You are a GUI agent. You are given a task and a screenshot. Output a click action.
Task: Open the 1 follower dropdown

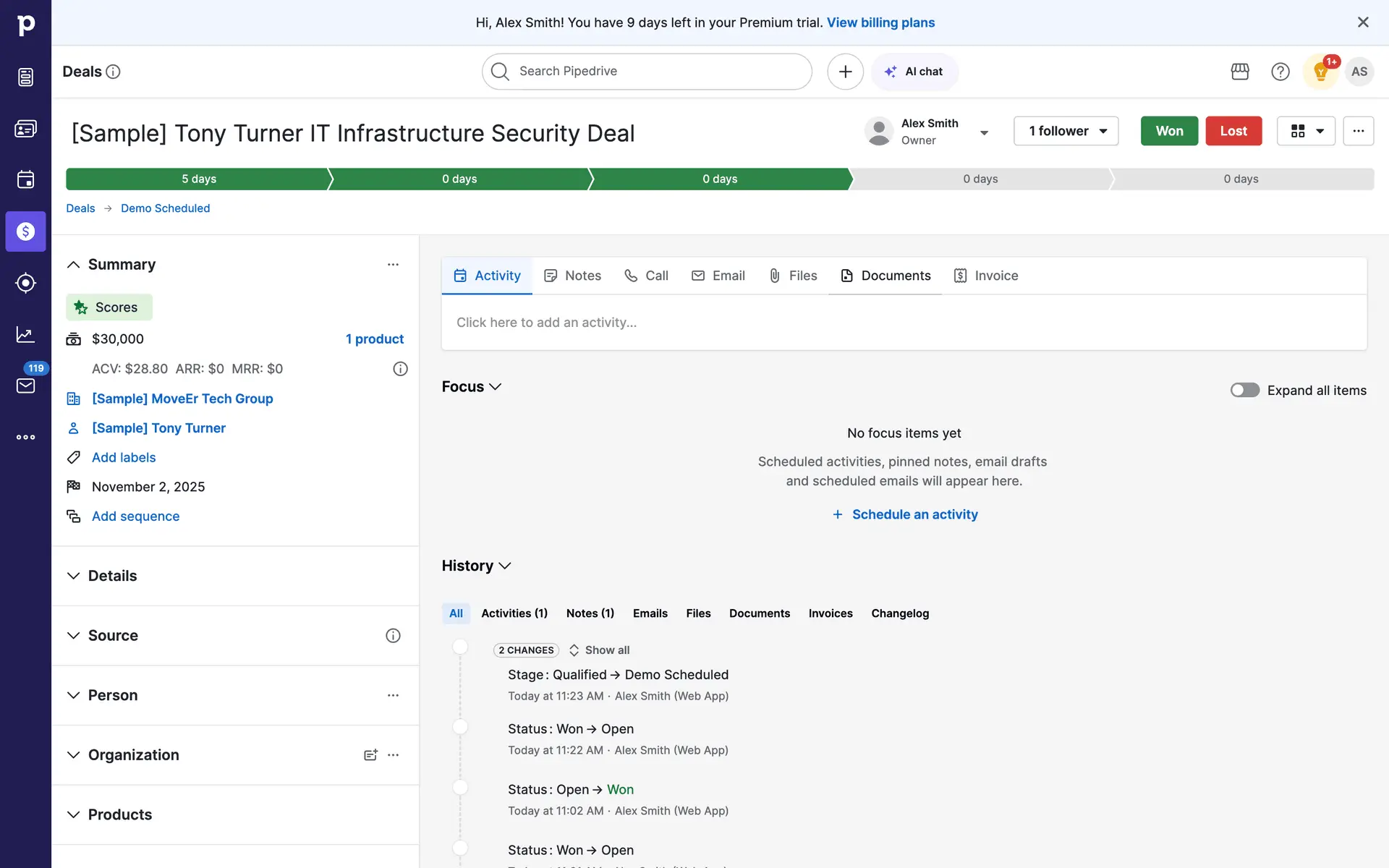click(x=1066, y=131)
